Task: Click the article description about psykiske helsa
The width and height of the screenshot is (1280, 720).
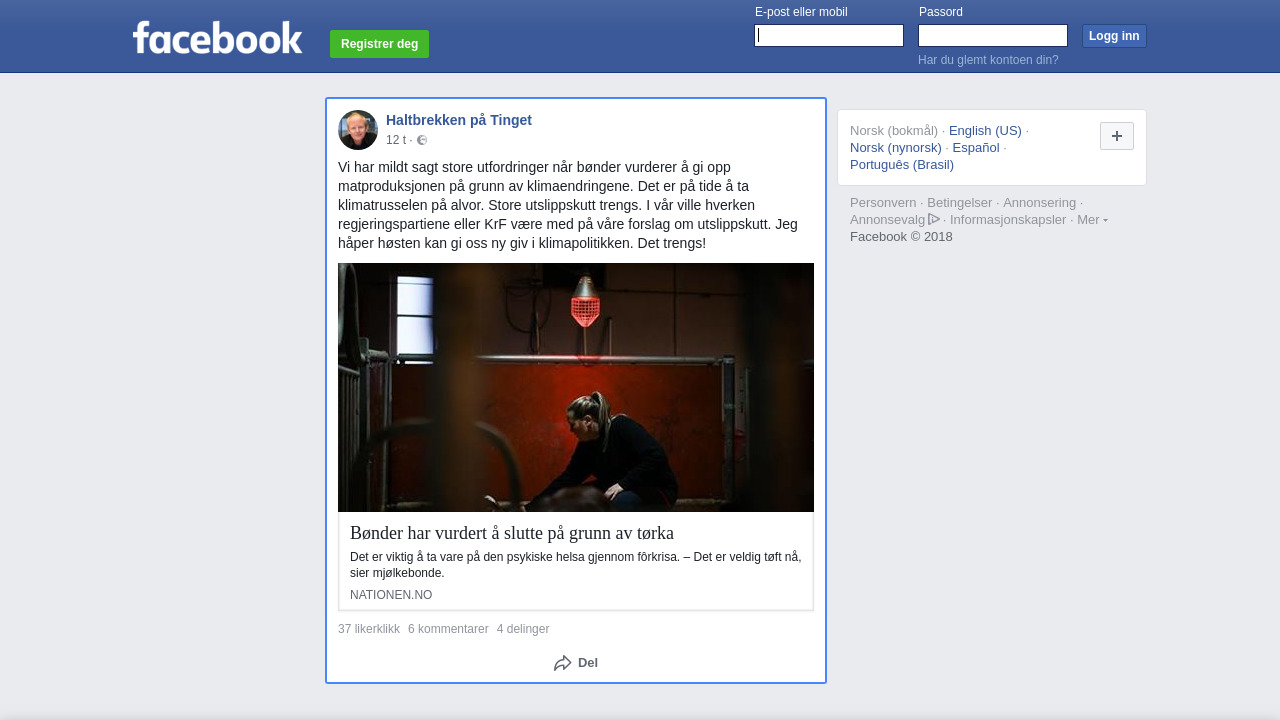Action: click(576, 565)
